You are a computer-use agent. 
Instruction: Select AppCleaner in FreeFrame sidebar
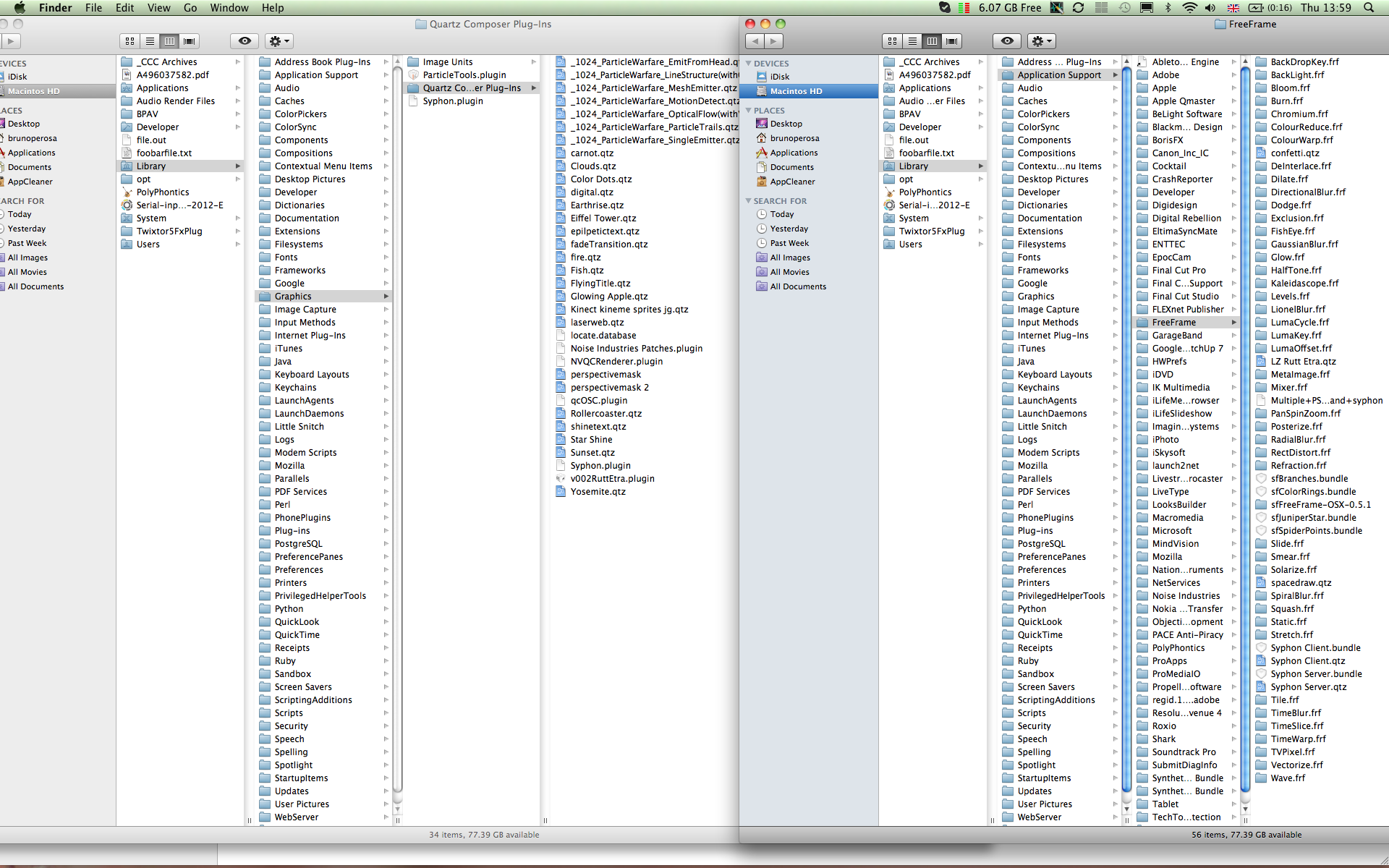(x=808, y=182)
